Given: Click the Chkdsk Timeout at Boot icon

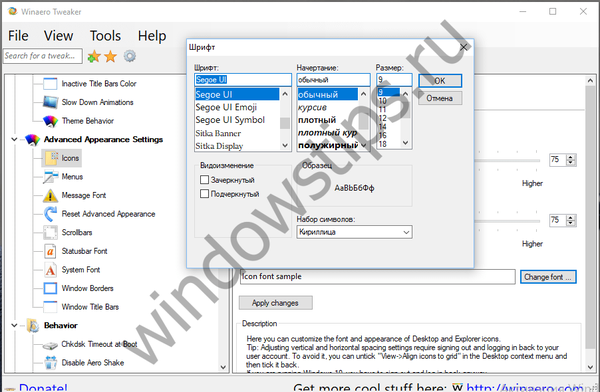Looking at the screenshot, I should [x=50, y=345].
